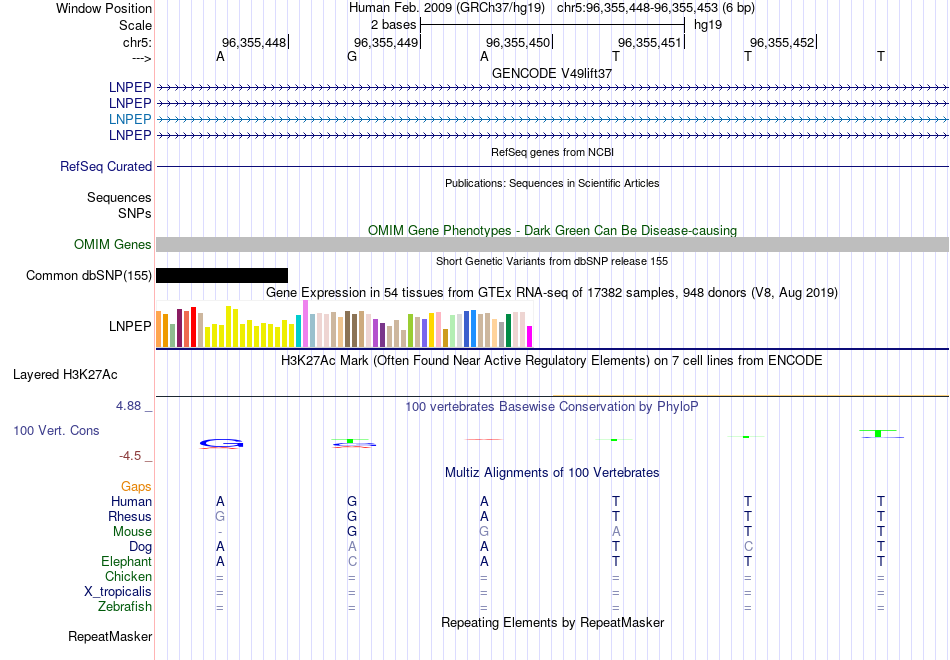The height and width of the screenshot is (660, 950).
Task: Click the tall pink bar in GTEx chart
Action: click(x=306, y=324)
